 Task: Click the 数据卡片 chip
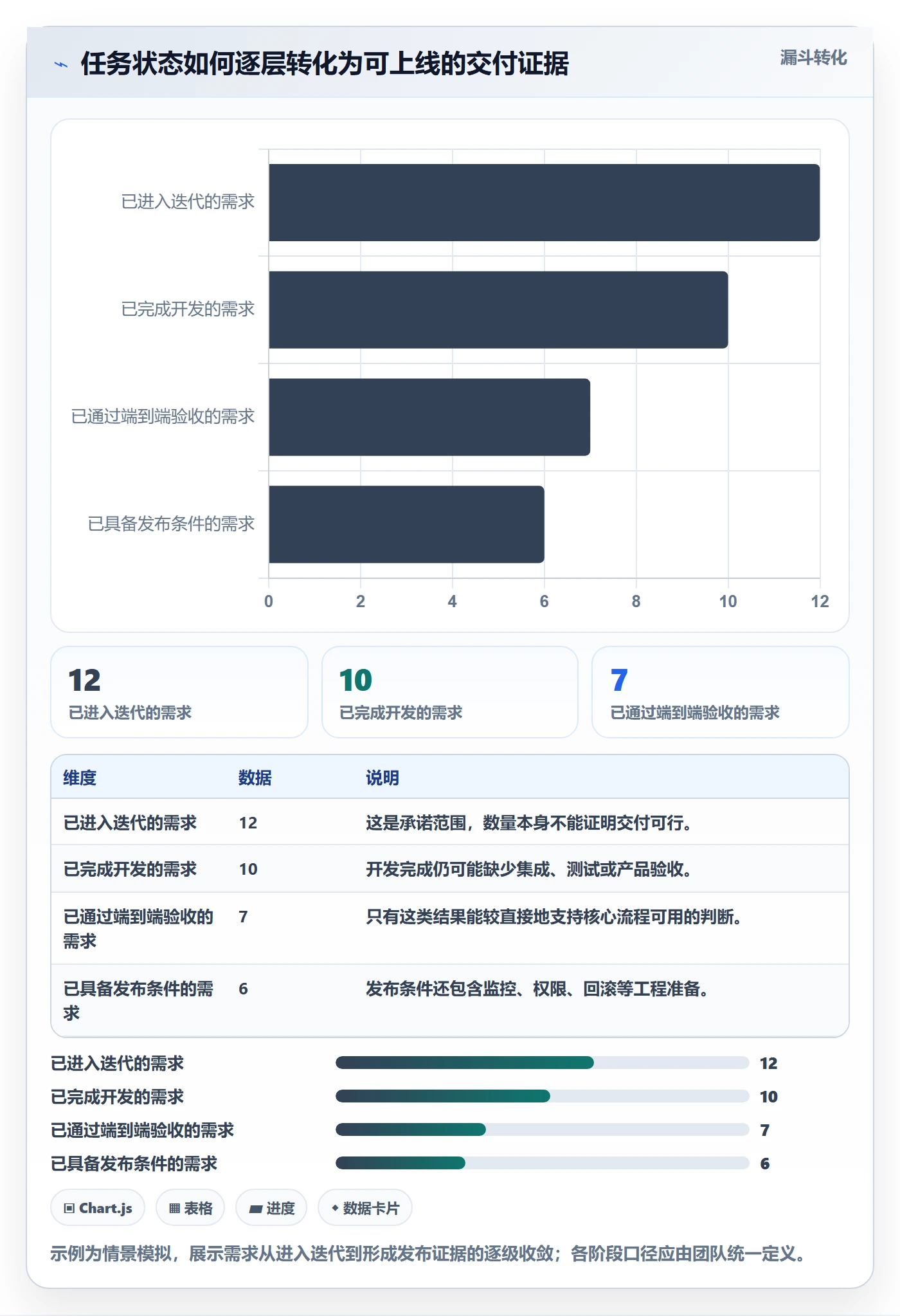365,1208
